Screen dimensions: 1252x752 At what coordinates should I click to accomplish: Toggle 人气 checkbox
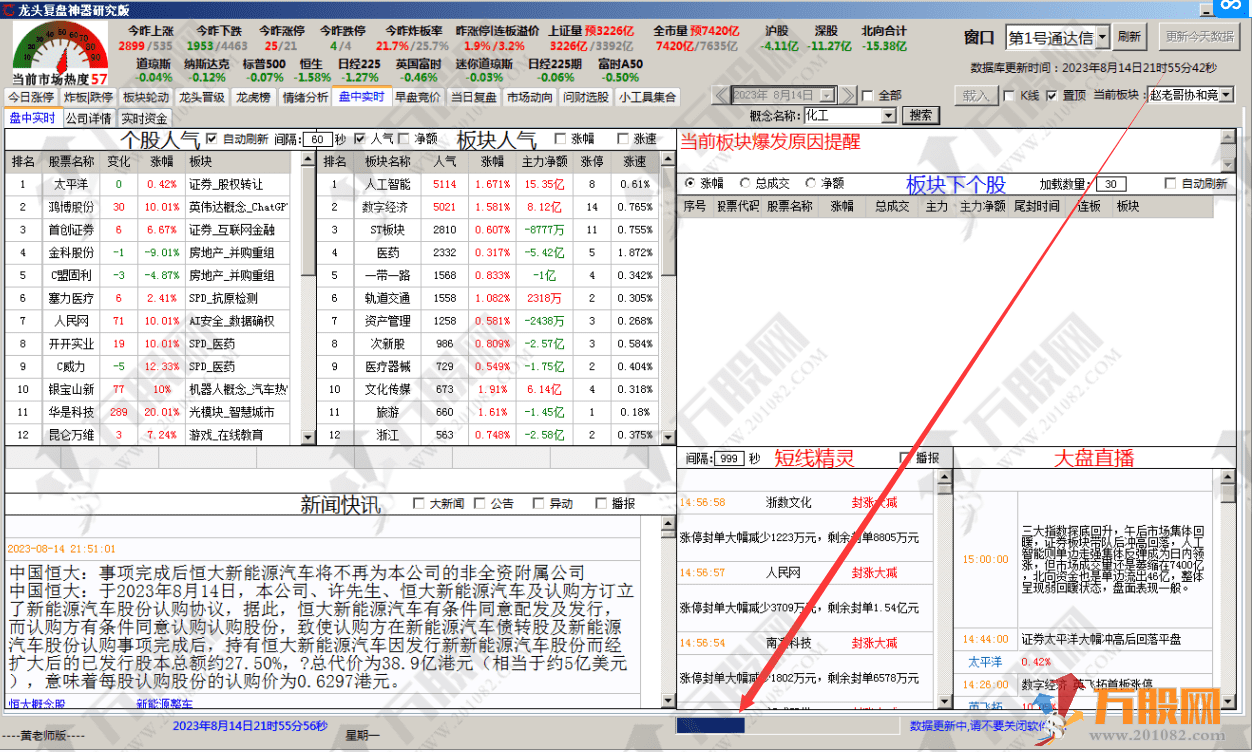pyautogui.click(x=359, y=139)
